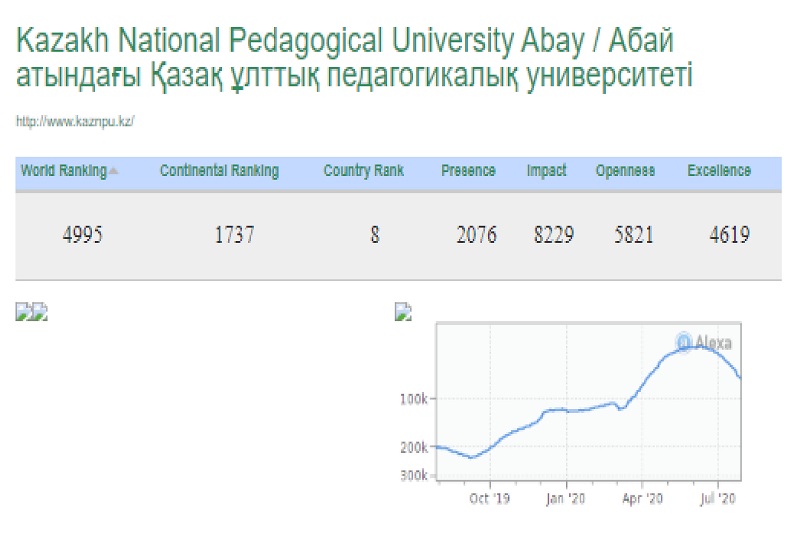The image size is (800, 551).
Task: Click sort arrow beside World Ranking
Action: click(113, 171)
